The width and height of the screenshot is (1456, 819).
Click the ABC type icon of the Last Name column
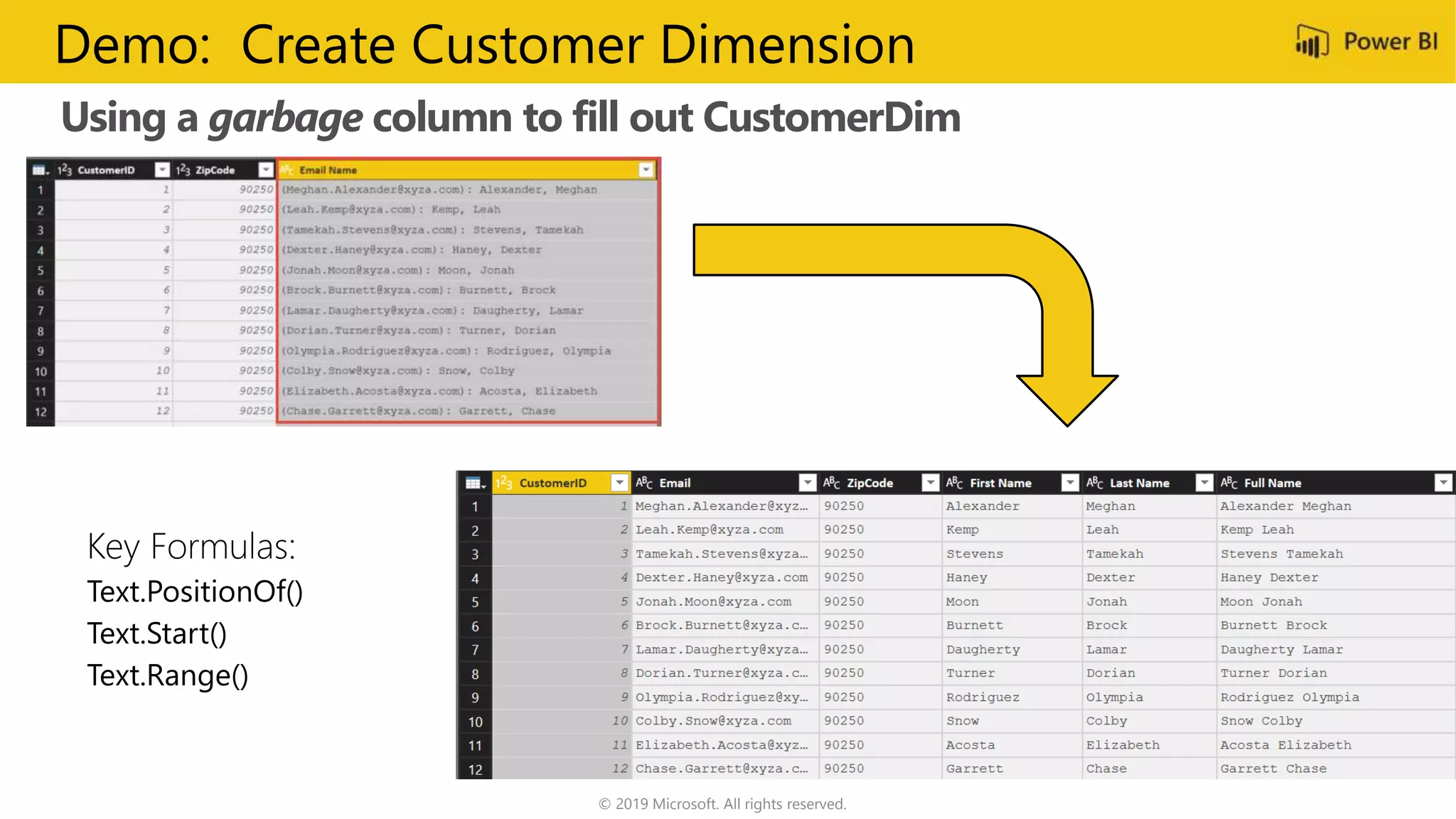[1095, 483]
